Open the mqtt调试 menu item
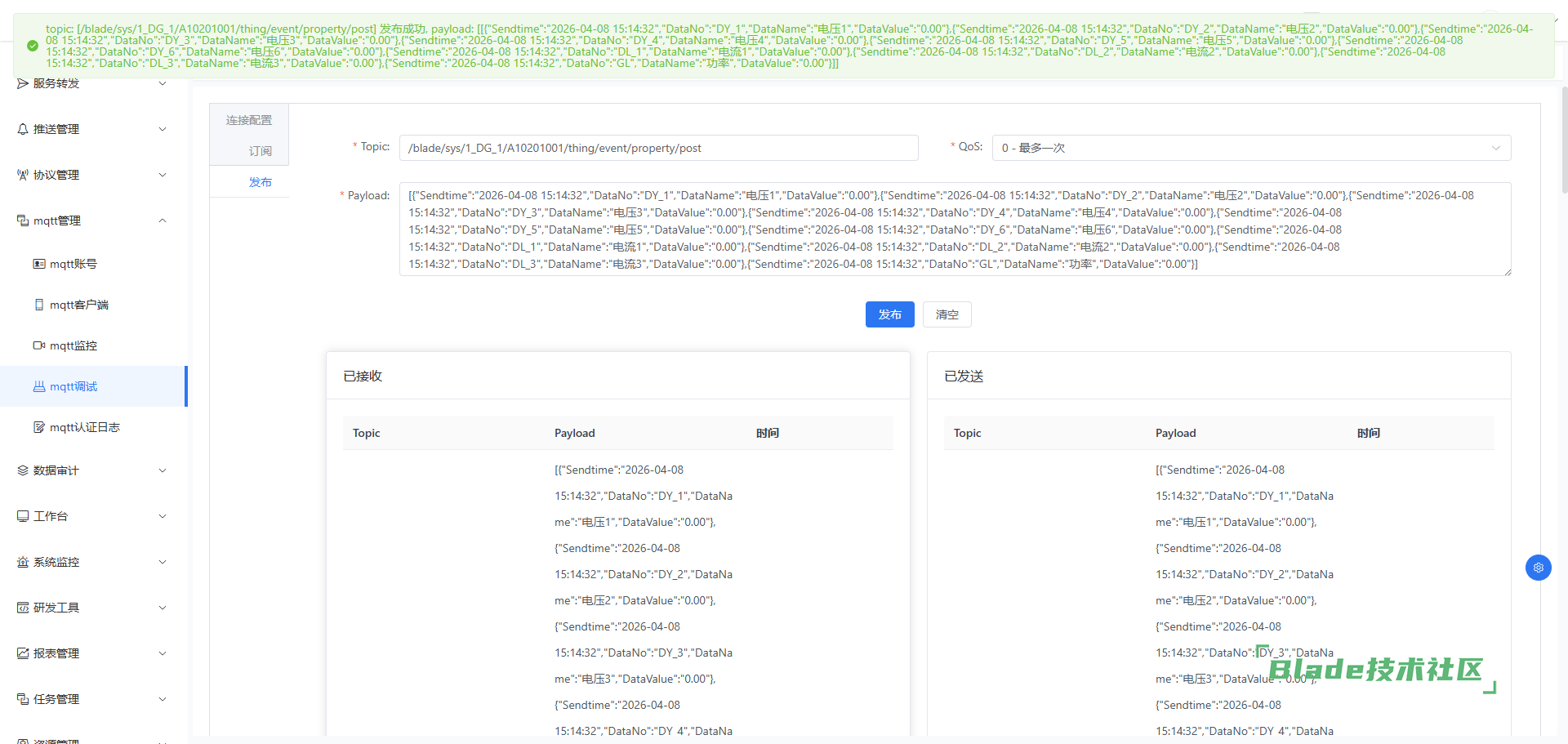The height and width of the screenshot is (744, 1568). coord(73,386)
